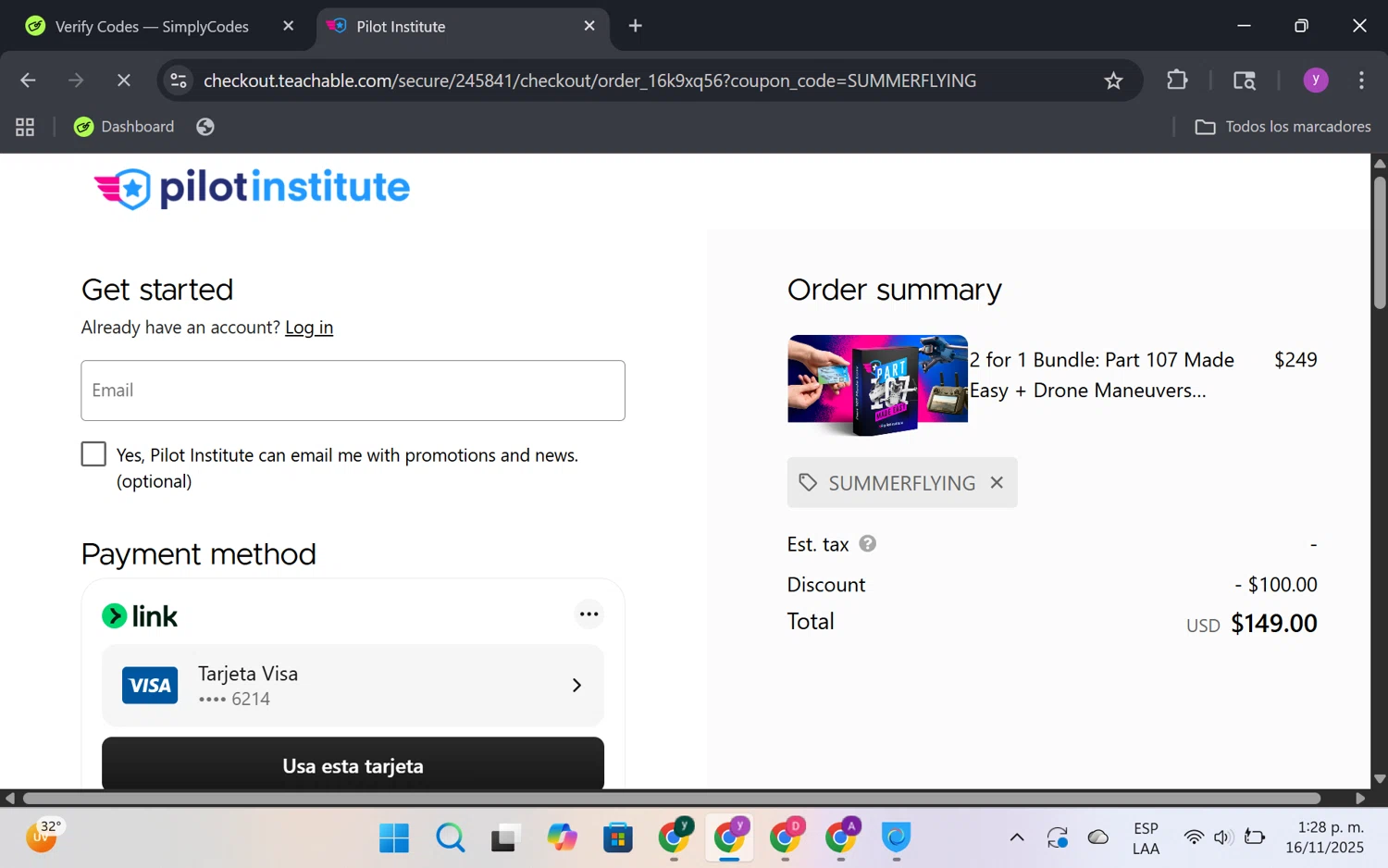Click the vertical scrollbar thumb
1388x868 pixels.
point(1380,242)
